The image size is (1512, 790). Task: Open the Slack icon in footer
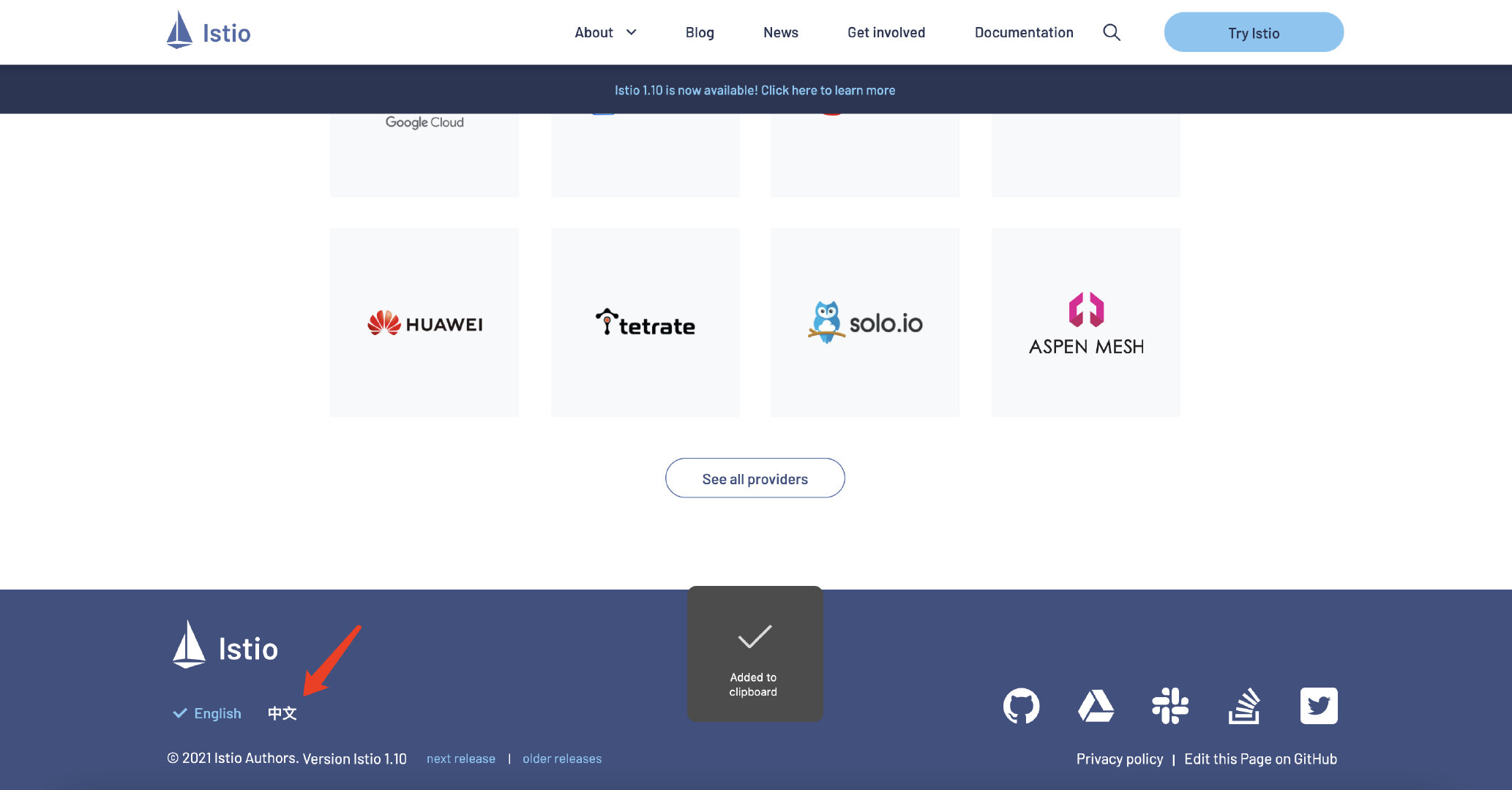click(x=1170, y=706)
